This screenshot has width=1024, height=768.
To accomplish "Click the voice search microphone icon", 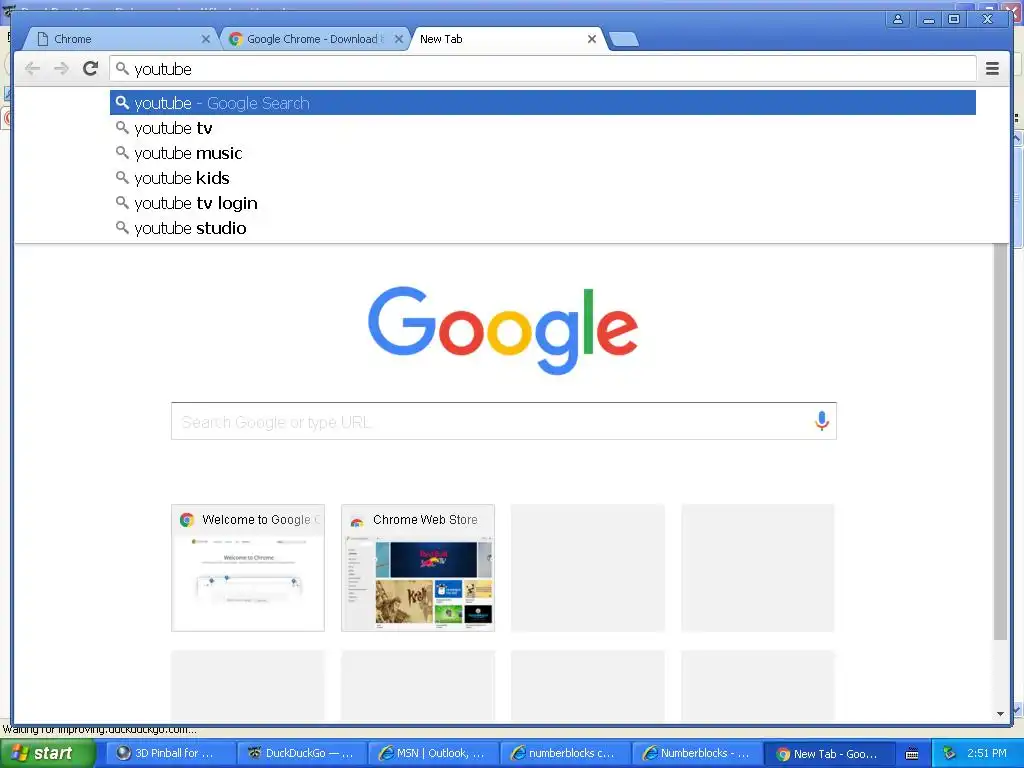I will tap(822, 421).
